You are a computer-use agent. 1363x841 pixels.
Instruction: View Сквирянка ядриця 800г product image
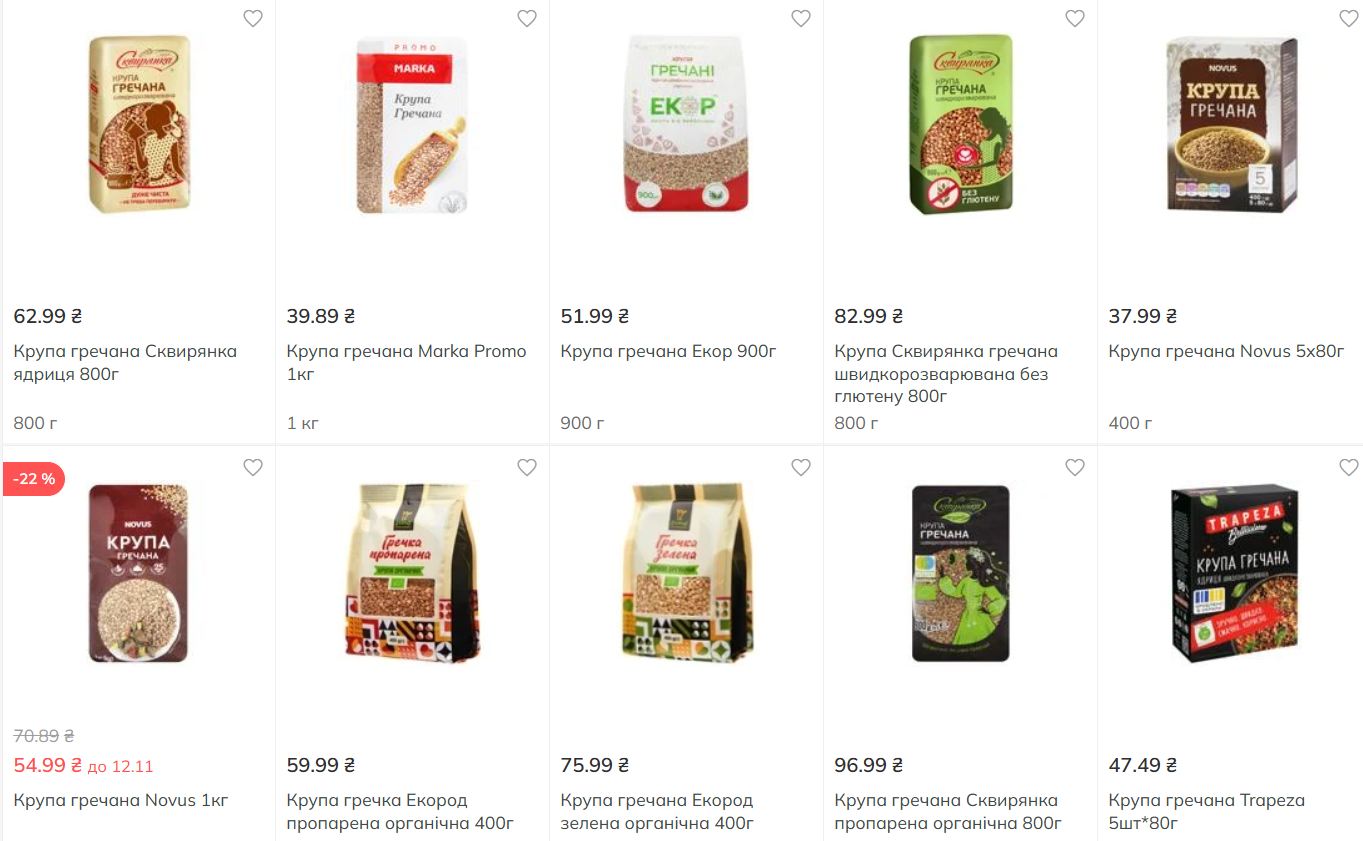click(x=139, y=124)
